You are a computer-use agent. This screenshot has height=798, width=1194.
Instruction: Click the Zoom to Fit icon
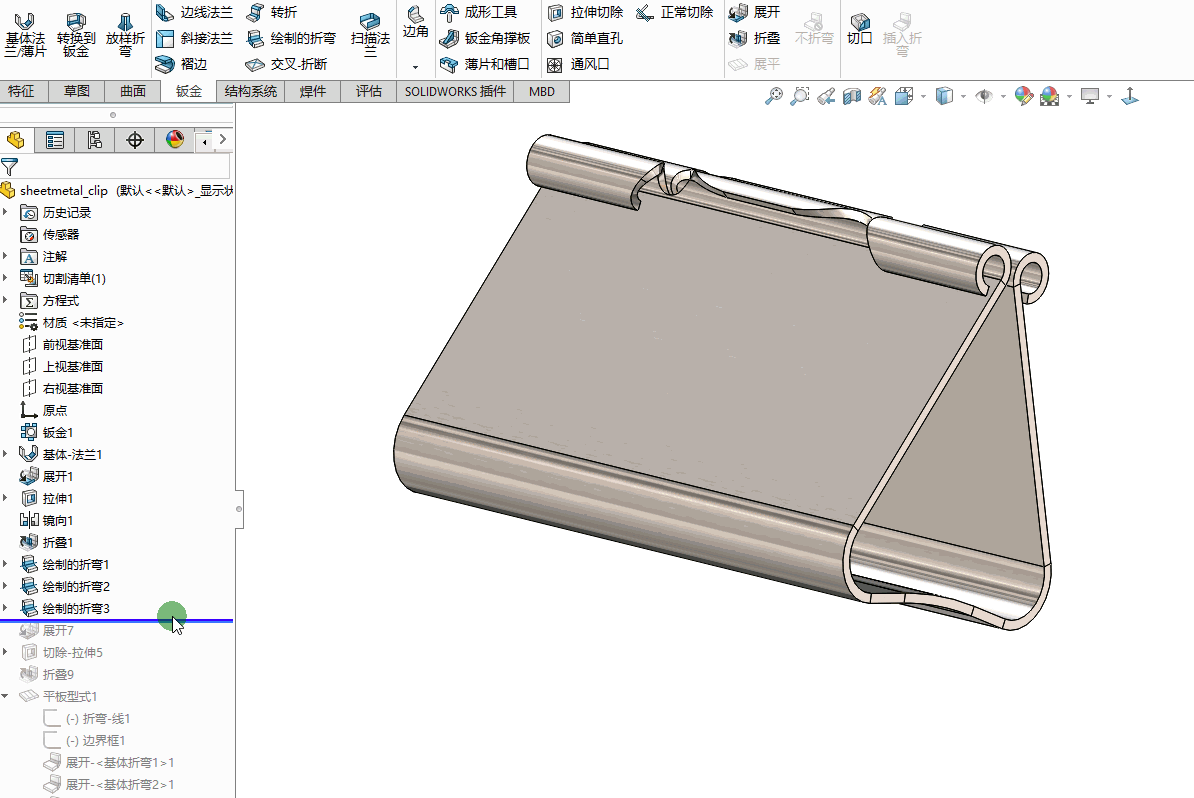click(x=774, y=96)
